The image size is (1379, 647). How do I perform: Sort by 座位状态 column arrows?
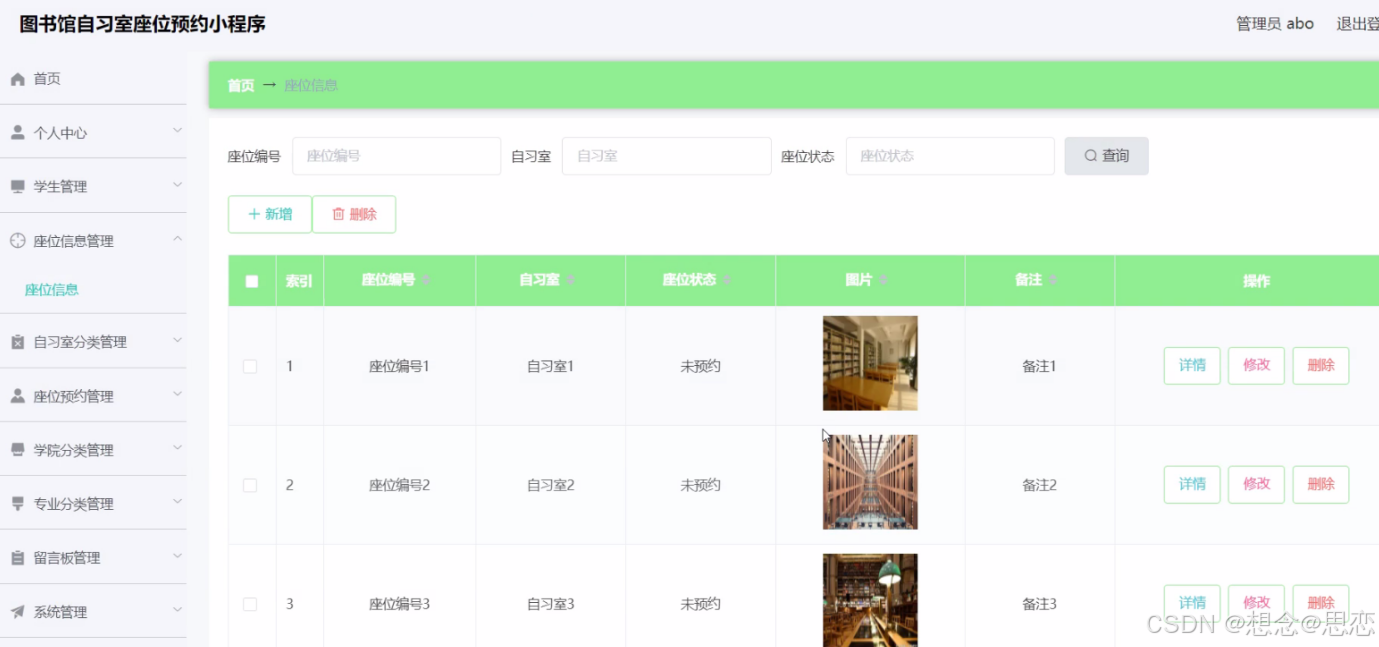728,280
